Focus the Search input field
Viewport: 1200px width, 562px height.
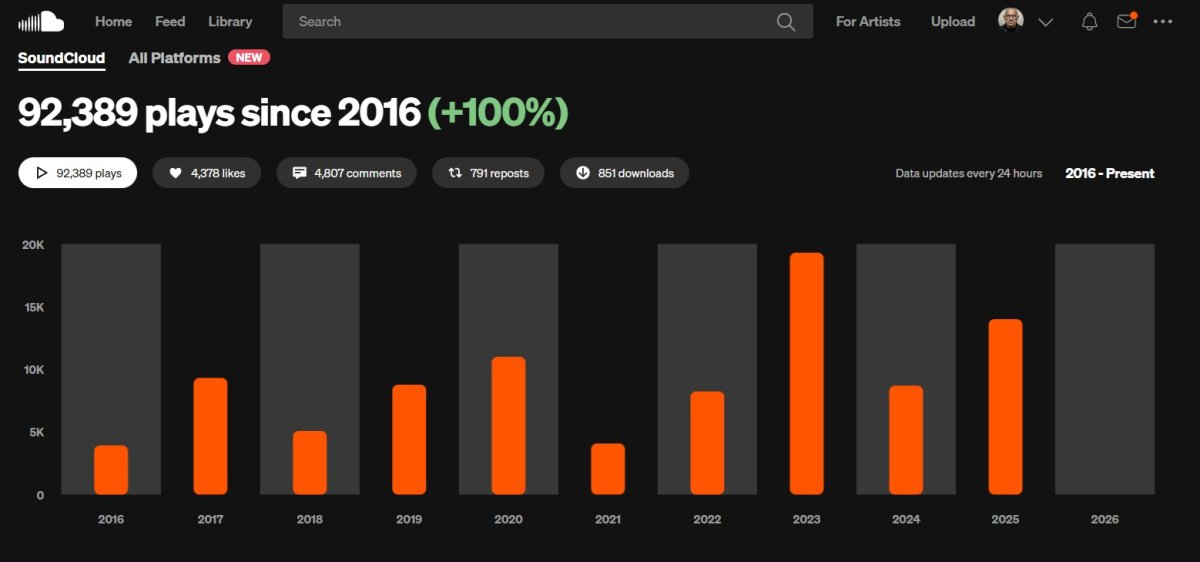tap(548, 21)
